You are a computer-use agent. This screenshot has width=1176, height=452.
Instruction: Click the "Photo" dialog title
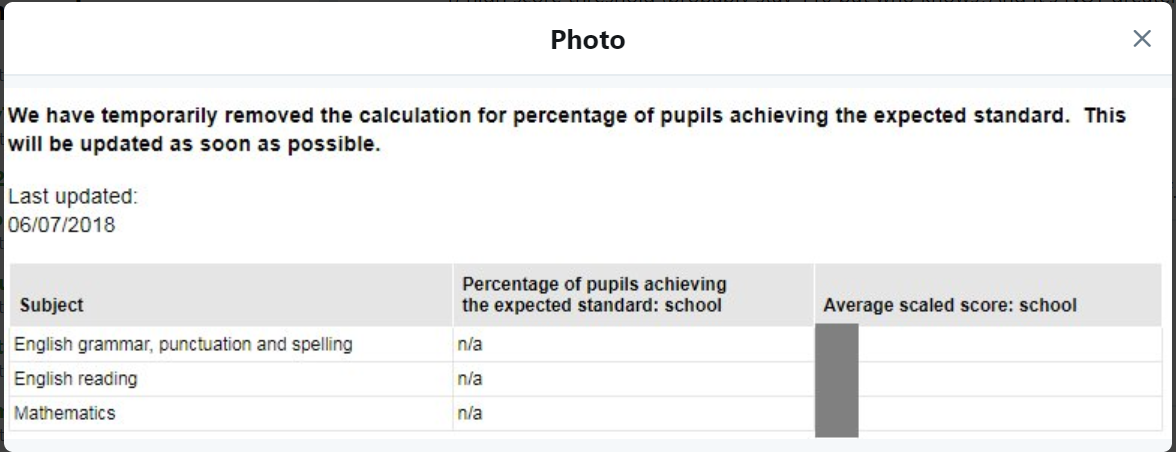click(588, 40)
